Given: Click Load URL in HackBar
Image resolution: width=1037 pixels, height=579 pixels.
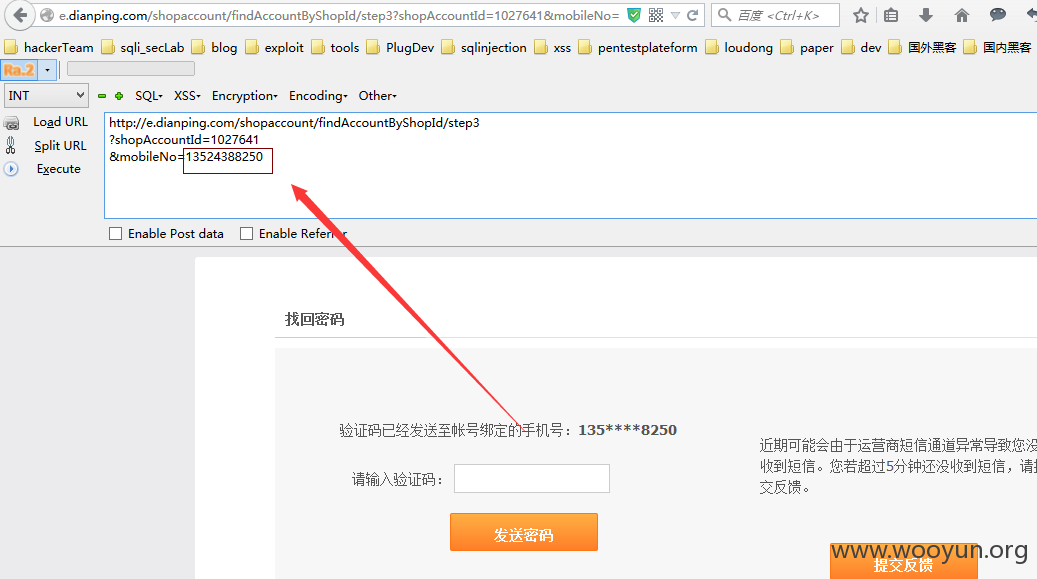Looking at the screenshot, I should tap(60, 122).
